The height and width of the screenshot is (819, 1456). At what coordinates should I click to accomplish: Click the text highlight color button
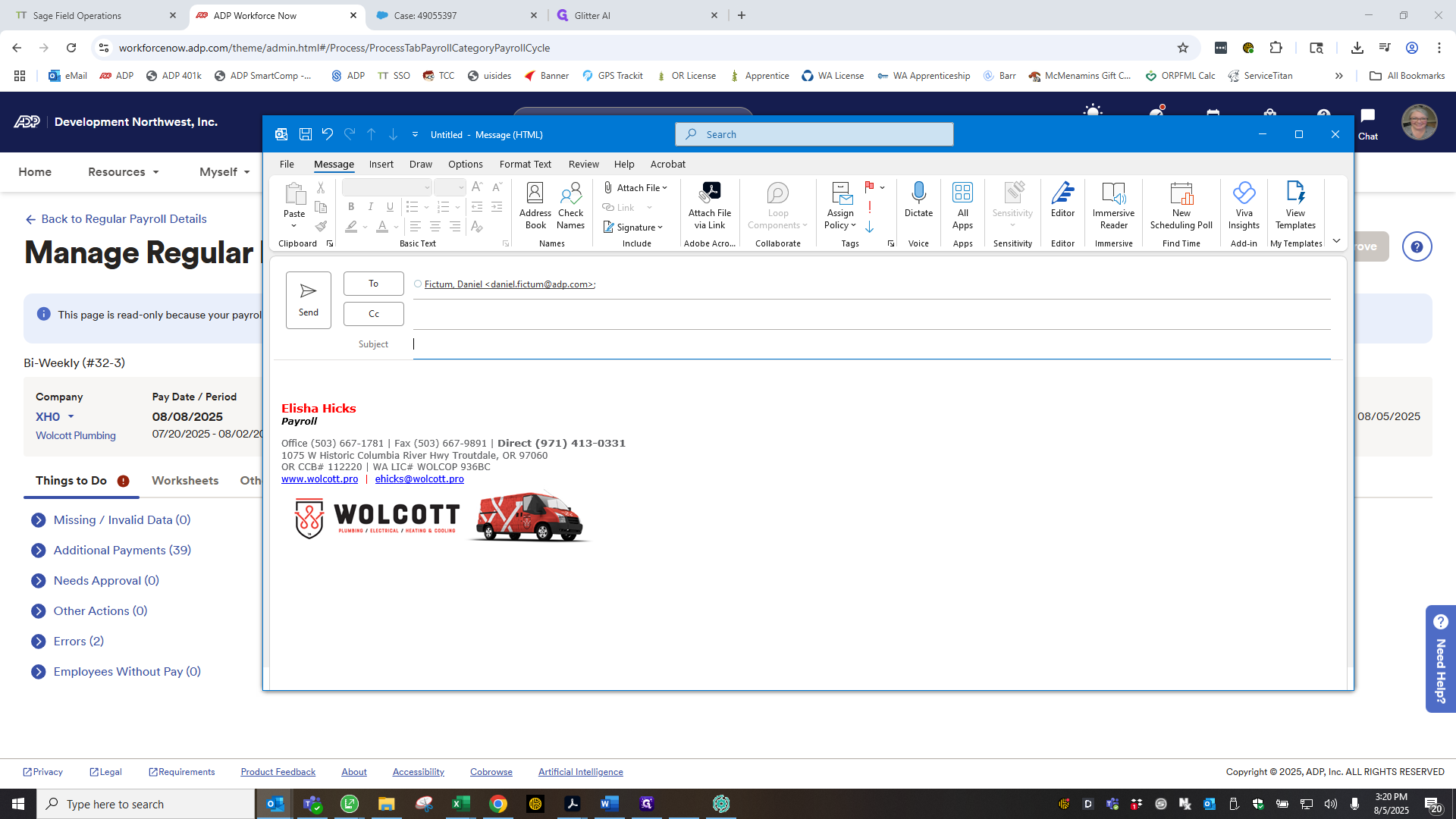click(351, 226)
